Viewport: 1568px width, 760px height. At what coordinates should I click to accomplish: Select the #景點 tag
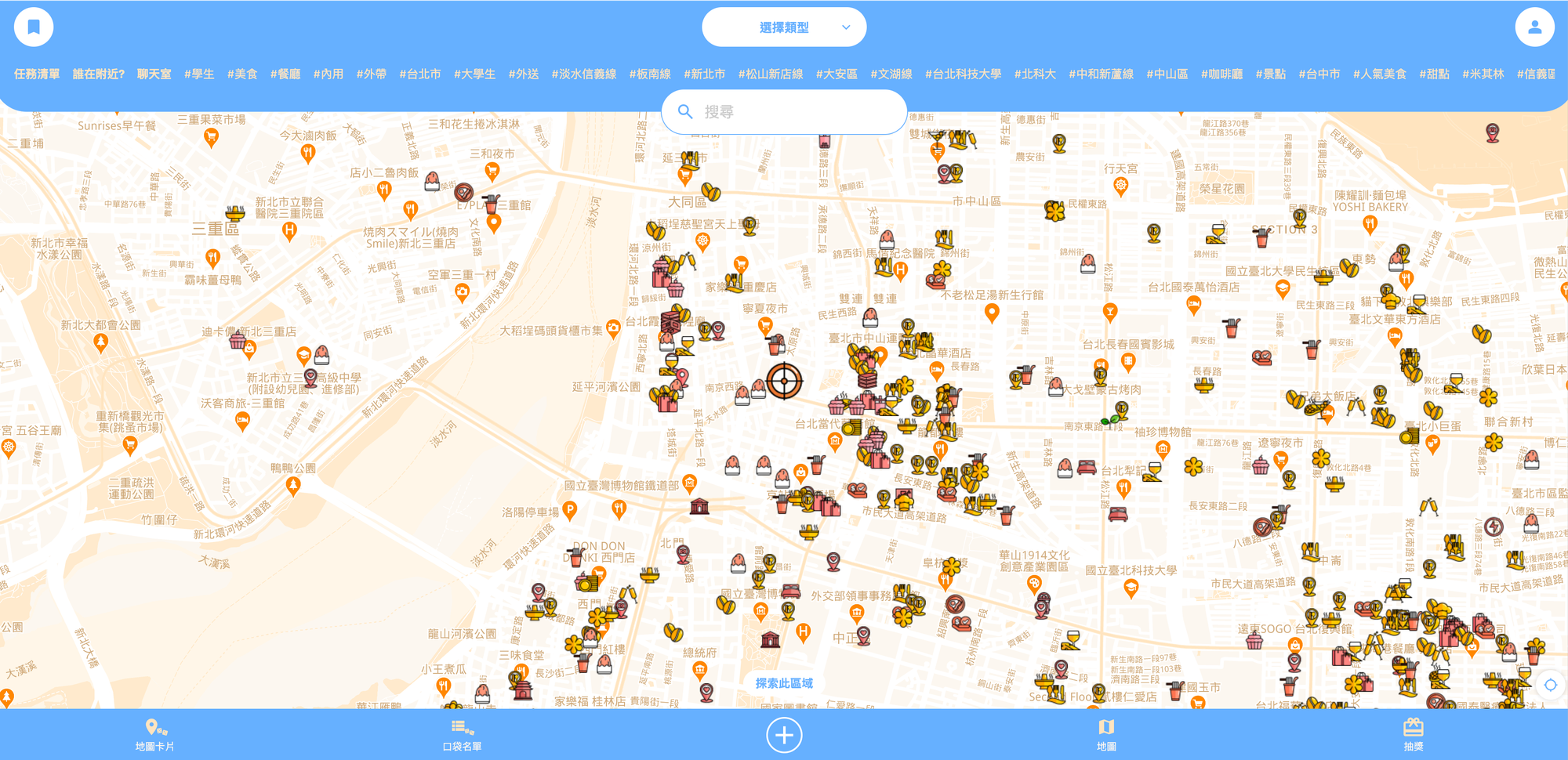pos(1271,74)
